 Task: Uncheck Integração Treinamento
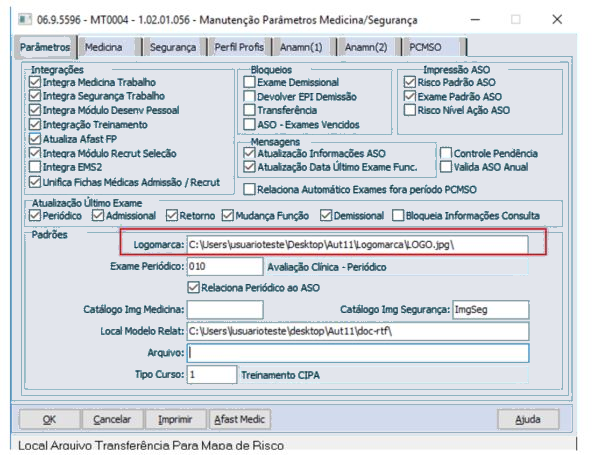[x=35, y=124]
